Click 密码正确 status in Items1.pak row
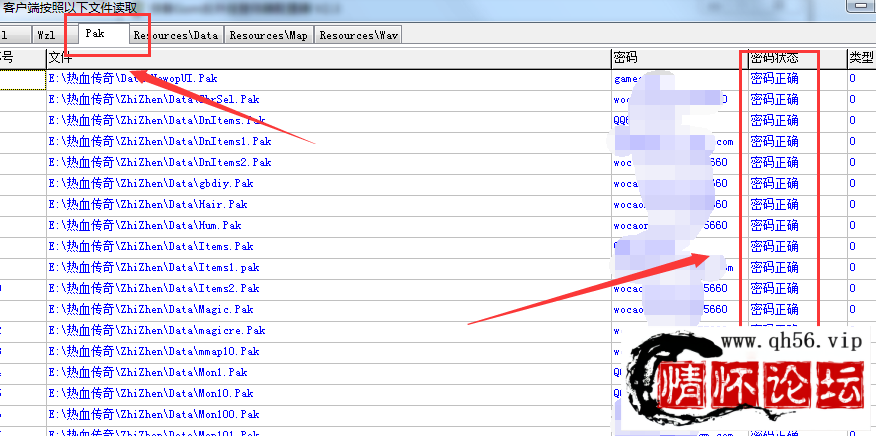This screenshot has height=436, width=876. 774,268
